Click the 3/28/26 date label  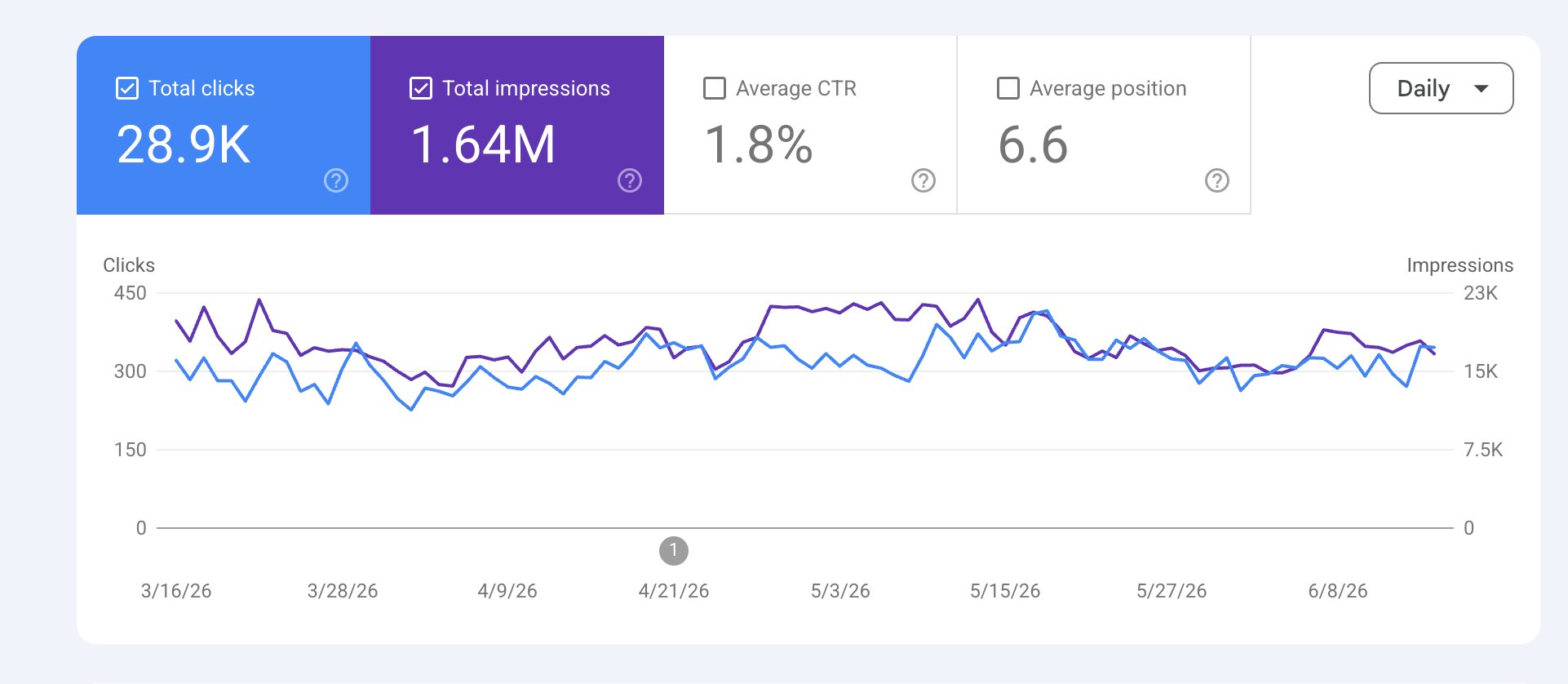pyautogui.click(x=343, y=591)
